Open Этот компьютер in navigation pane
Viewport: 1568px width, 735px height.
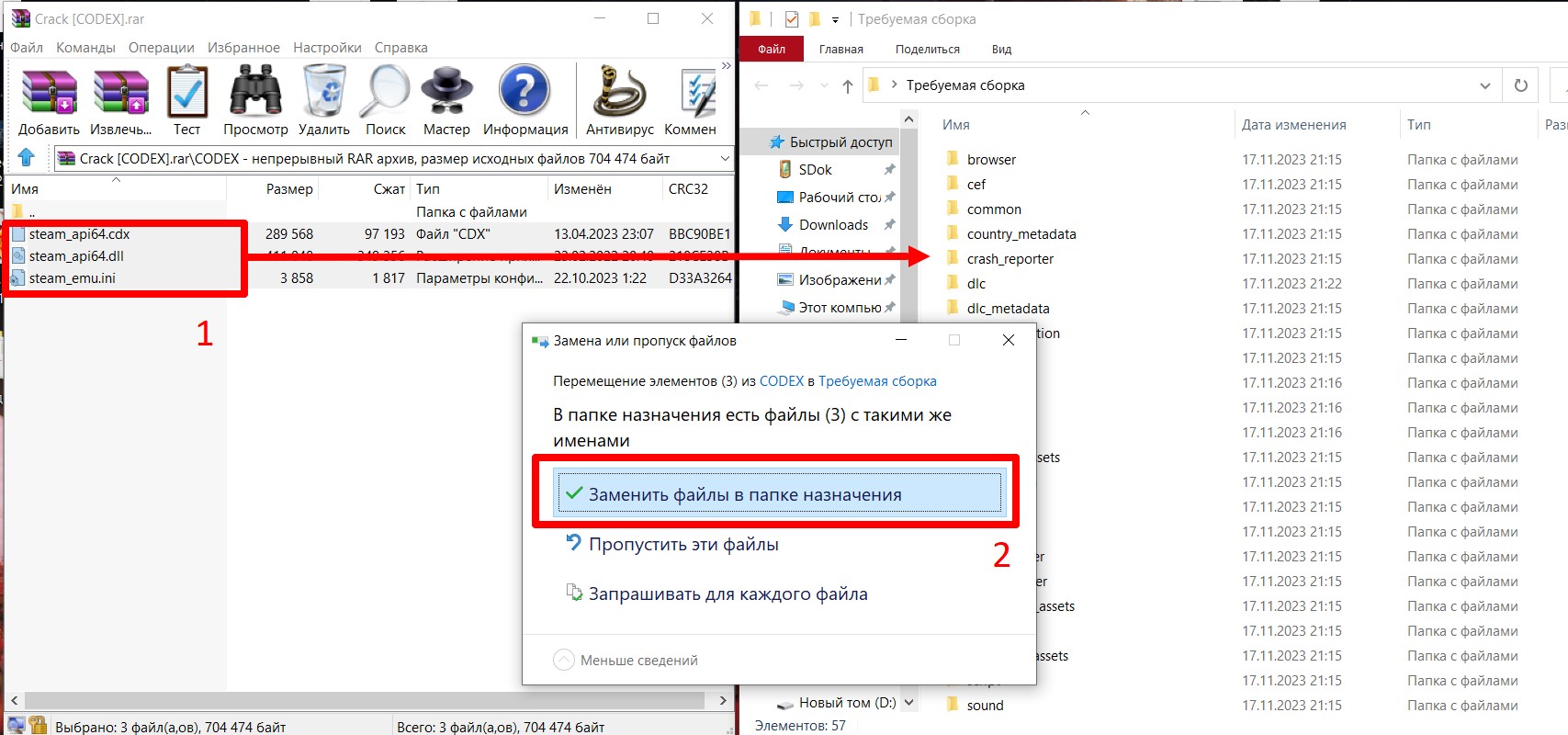tap(830, 308)
